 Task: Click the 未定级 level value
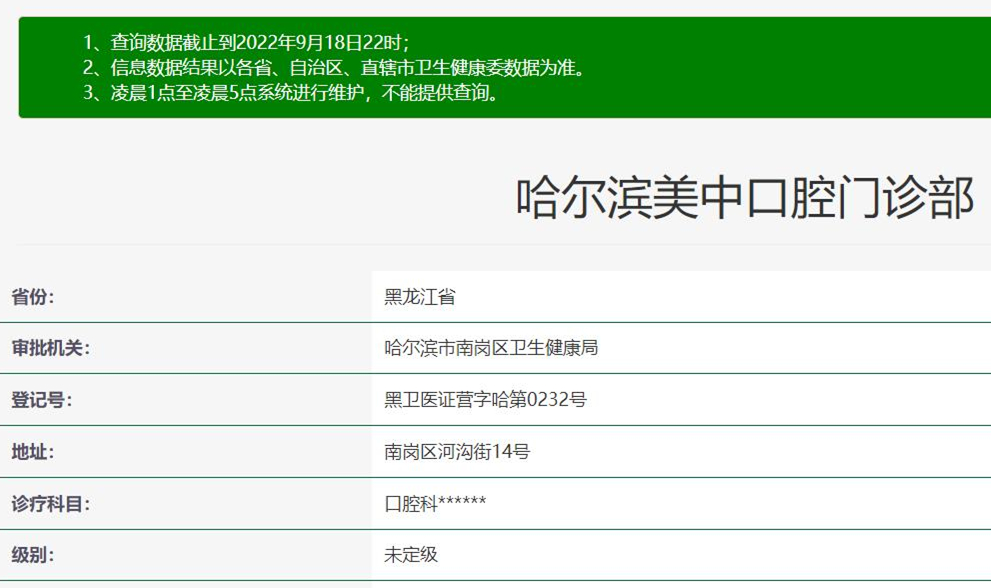pyautogui.click(x=411, y=555)
